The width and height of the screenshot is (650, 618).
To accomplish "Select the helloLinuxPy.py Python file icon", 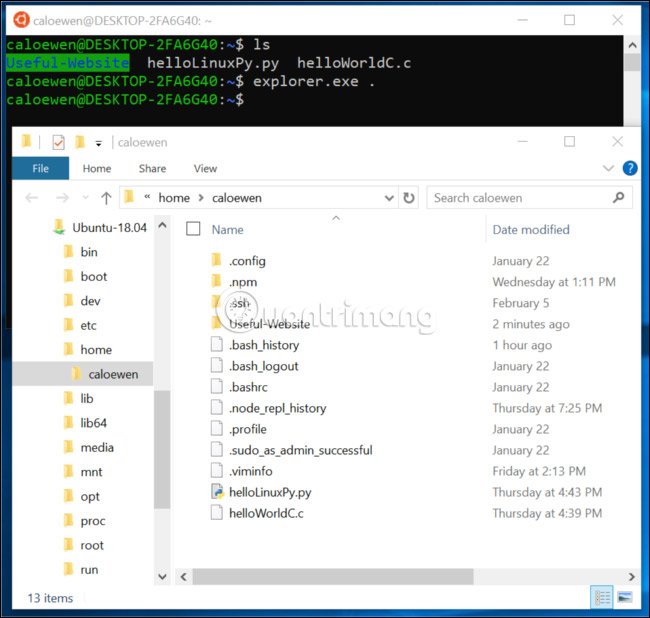I will (217, 492).
